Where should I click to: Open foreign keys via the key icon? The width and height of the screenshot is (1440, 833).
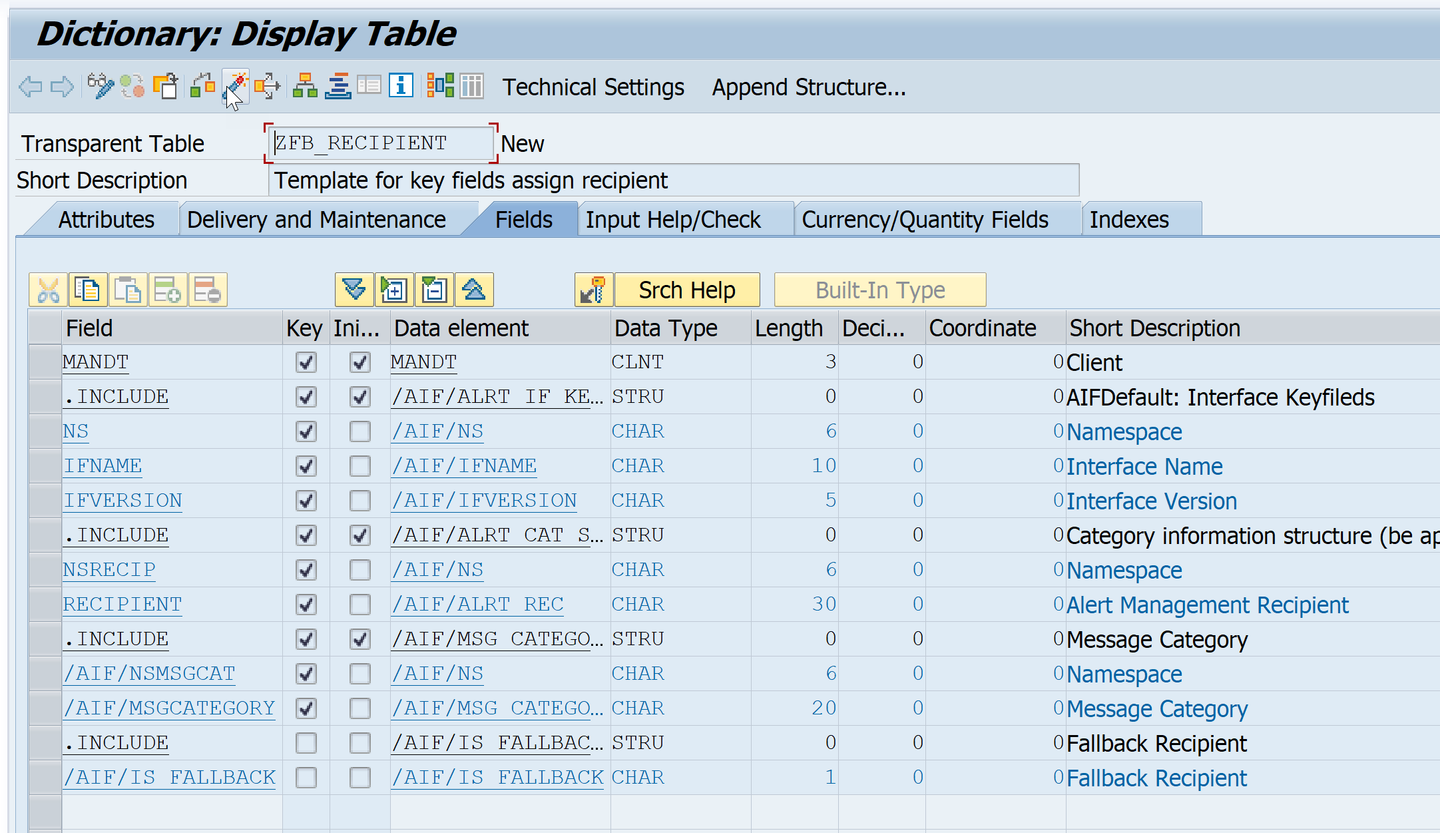coord(593,290)
